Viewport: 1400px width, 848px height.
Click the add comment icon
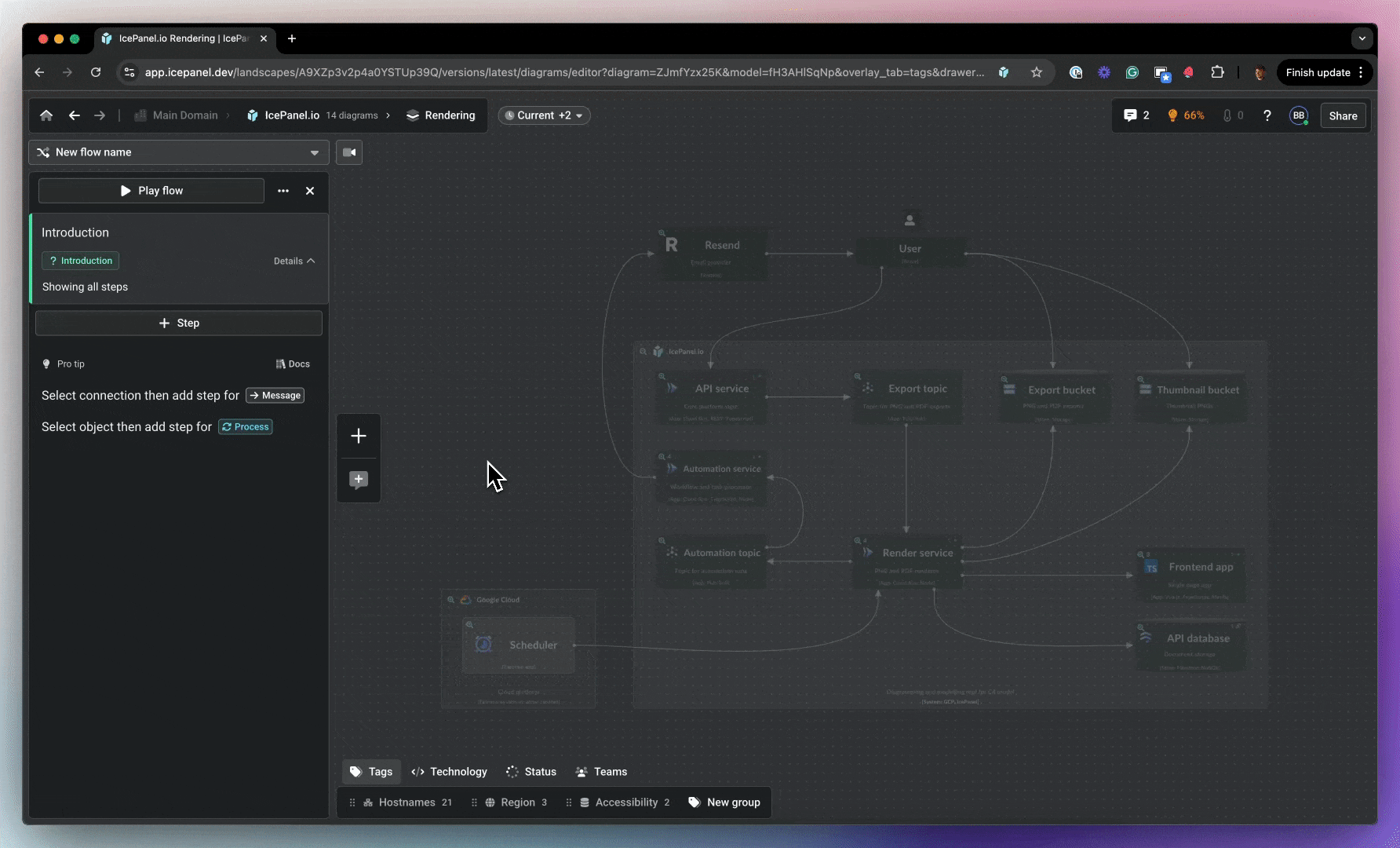[x=359, y=480]
